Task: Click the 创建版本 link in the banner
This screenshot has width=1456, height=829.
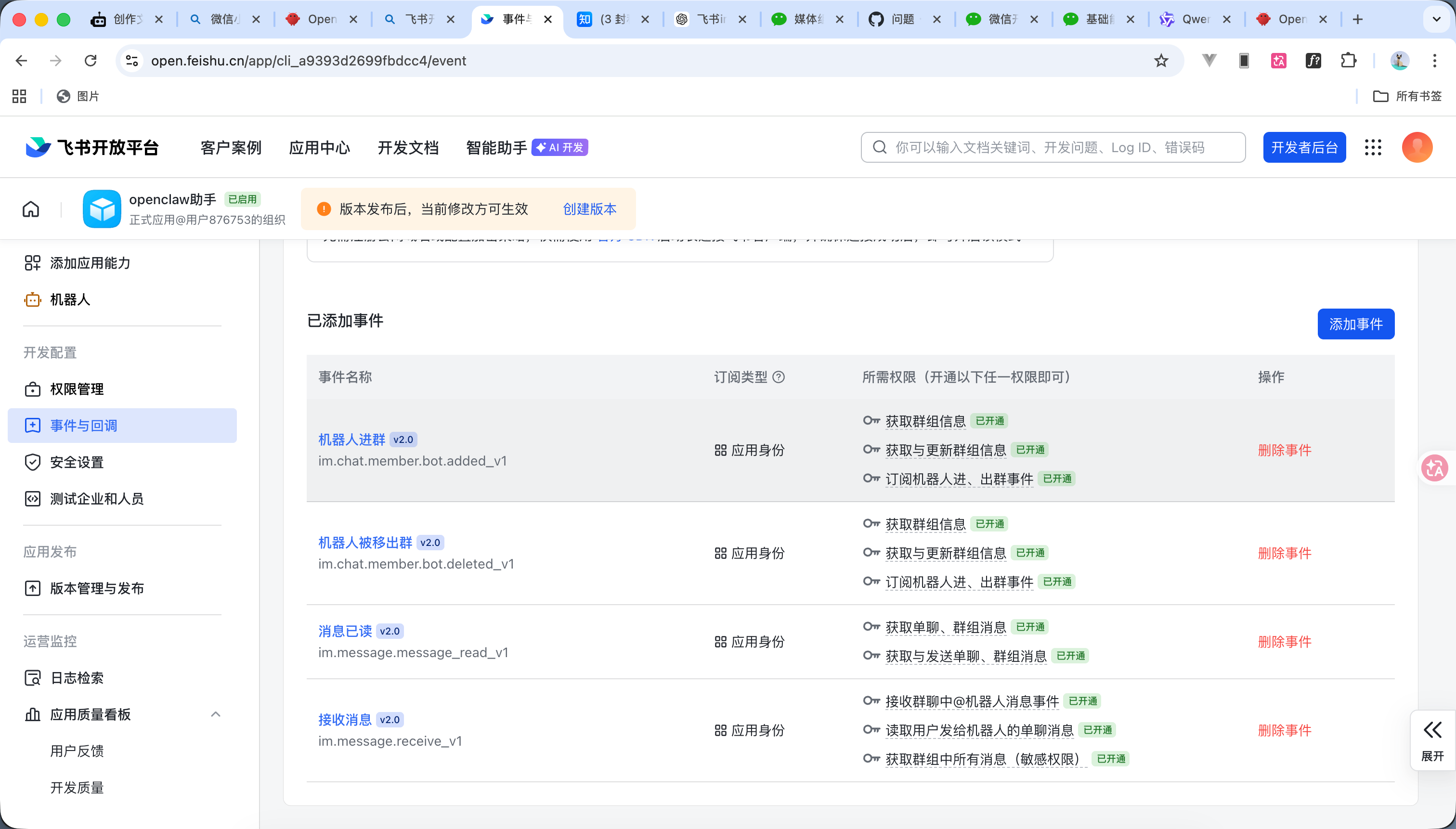Action: [589, 209]
